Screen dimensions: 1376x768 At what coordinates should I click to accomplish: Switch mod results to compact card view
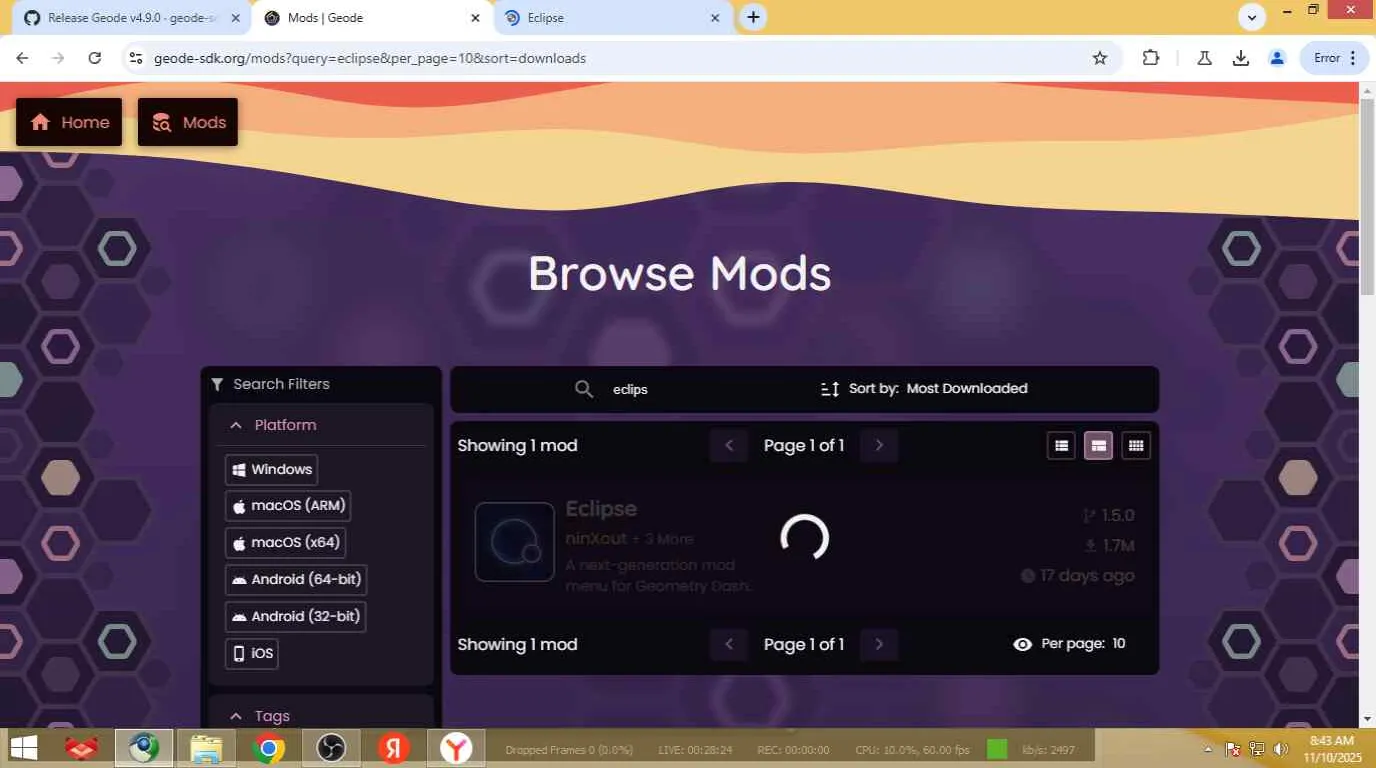click(x=1099, y=446)
